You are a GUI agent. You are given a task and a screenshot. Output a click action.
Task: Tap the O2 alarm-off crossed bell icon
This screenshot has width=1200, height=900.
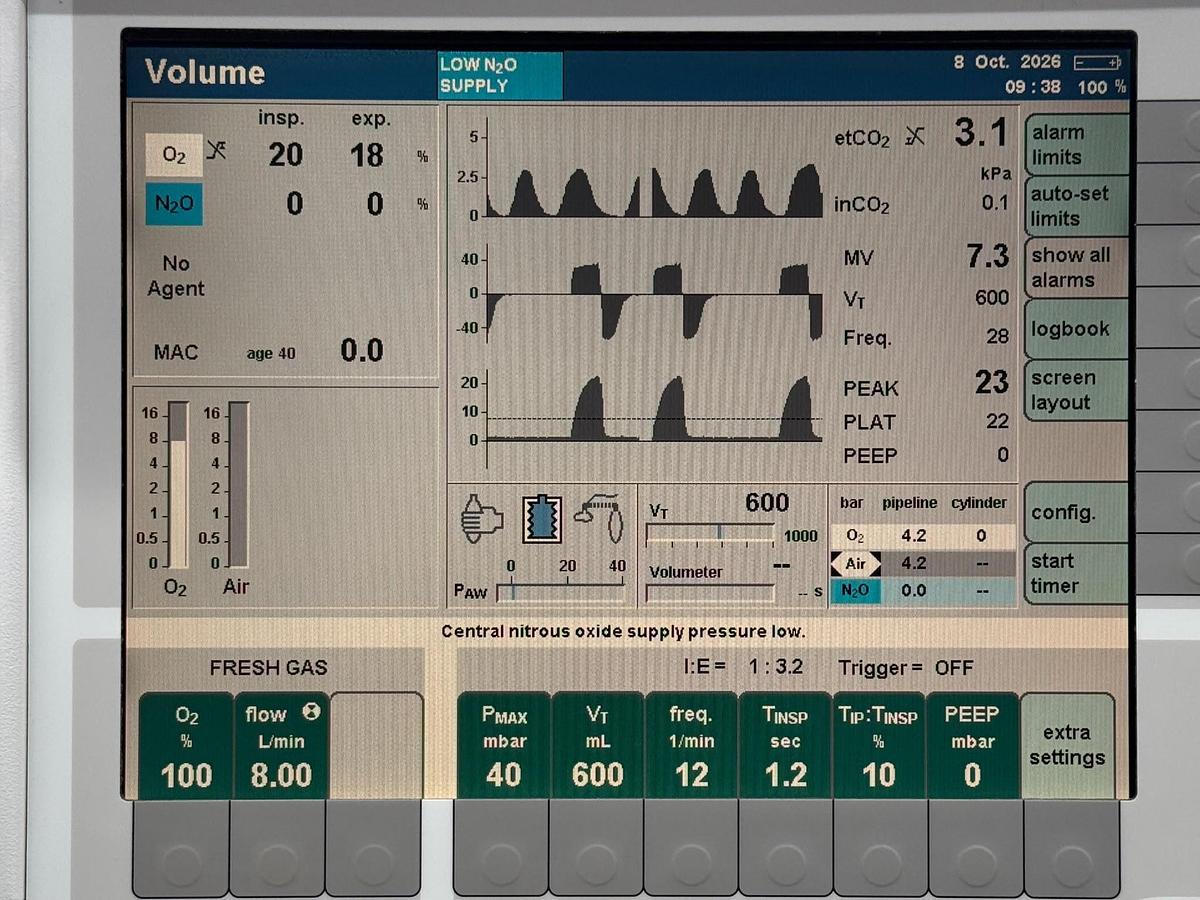(x=216, y=150)
